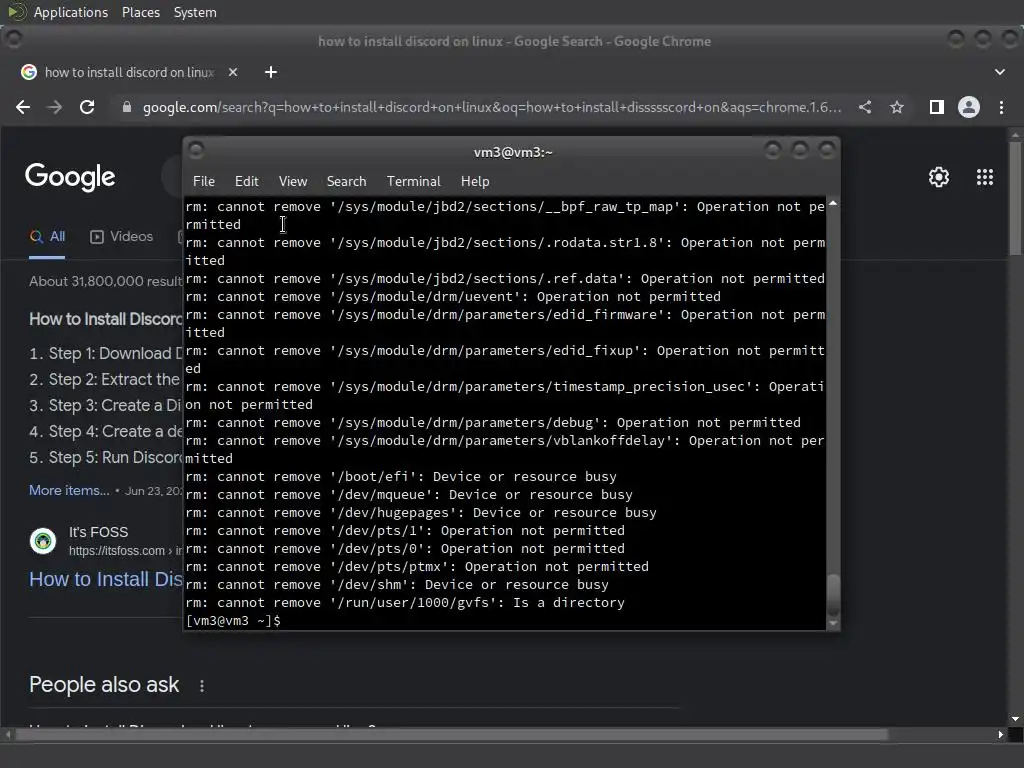The width and height of the screenshot is (1024, 768).
Task: Reload the Google search page
Action: click(x=87, y=107)
